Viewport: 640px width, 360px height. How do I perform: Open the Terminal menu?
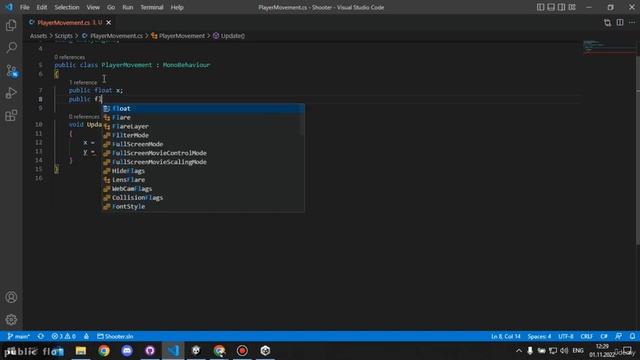152,7
